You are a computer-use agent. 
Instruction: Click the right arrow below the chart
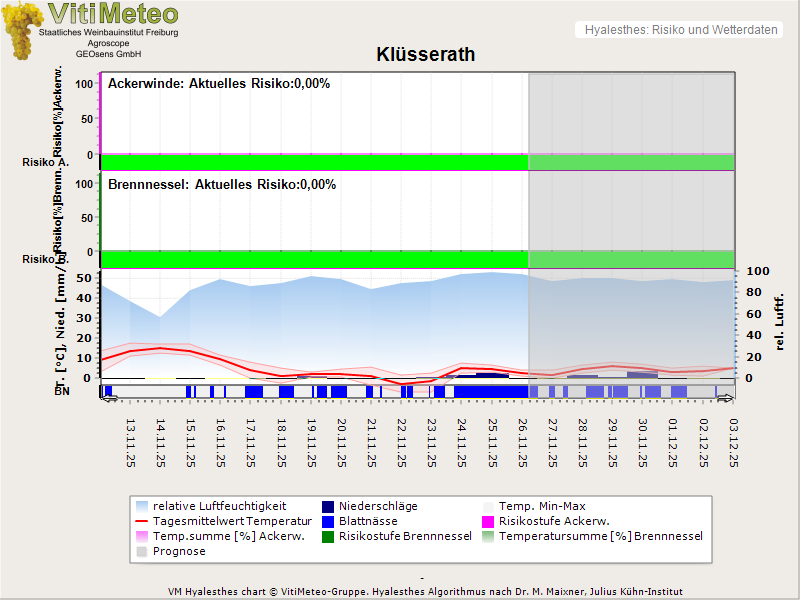pos(725,398)
